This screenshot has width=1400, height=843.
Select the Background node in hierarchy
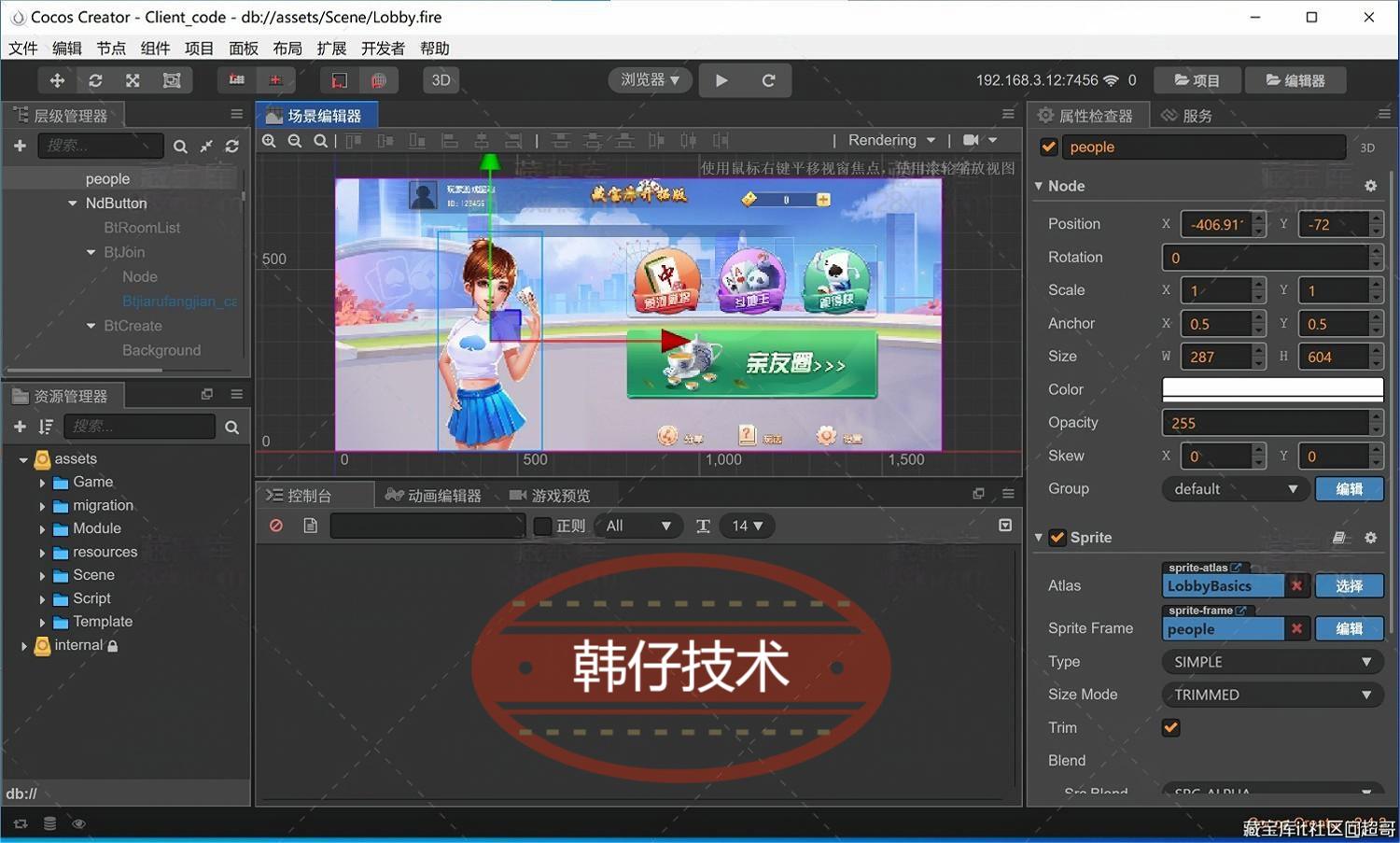tap(161, 350)
